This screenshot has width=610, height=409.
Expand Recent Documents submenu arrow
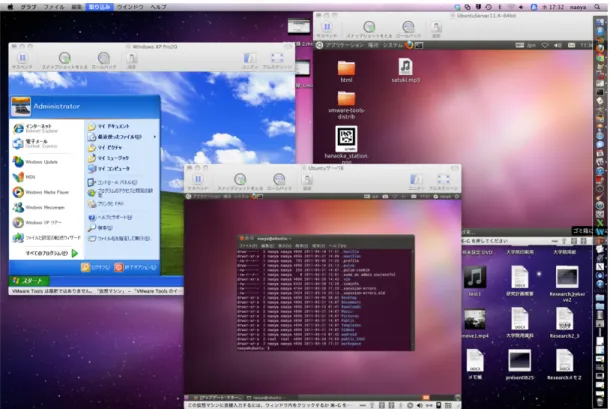coord(154,137)
